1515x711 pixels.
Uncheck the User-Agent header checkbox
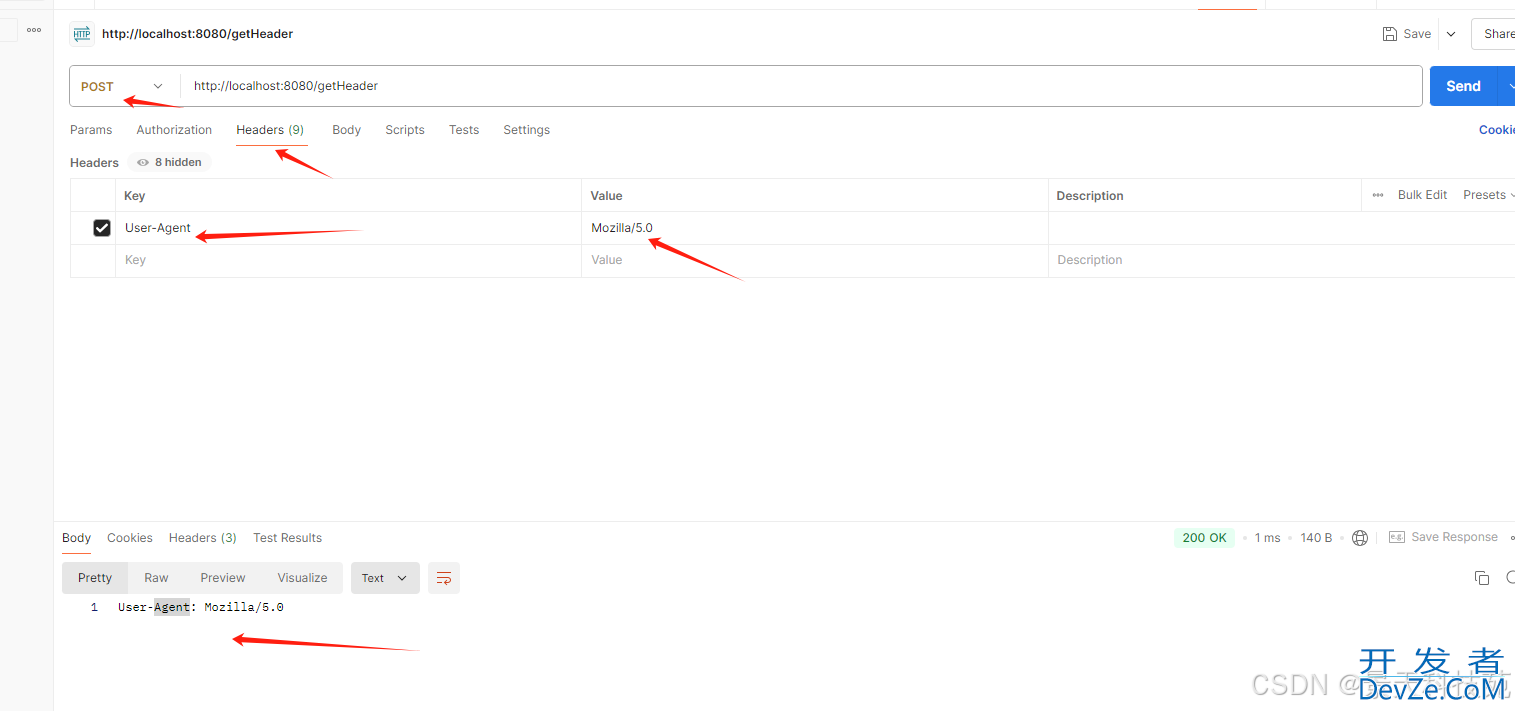102,228
